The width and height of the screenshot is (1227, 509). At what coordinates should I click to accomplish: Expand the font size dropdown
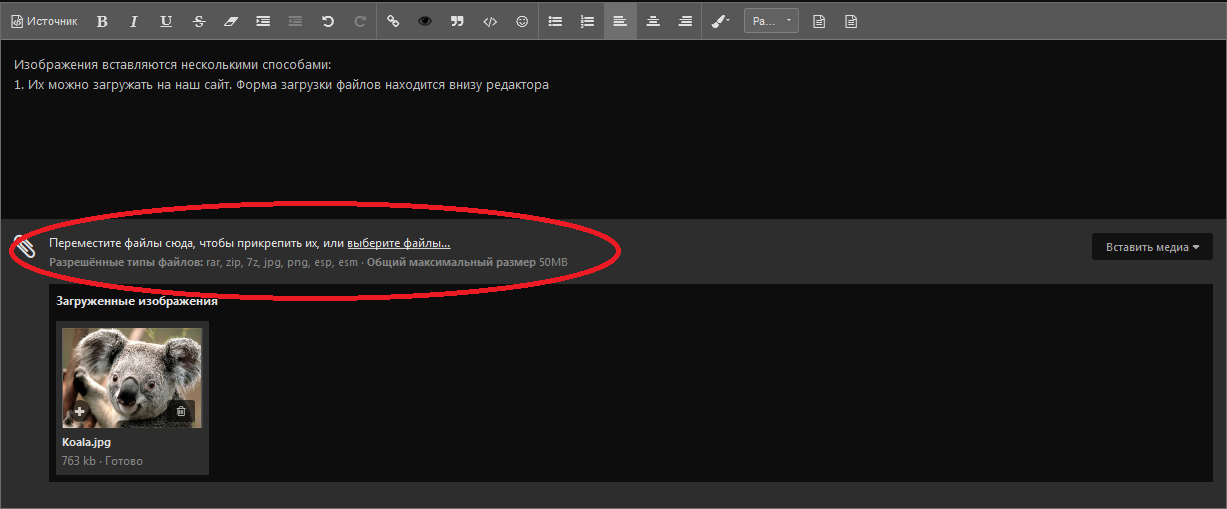point(771,21)
